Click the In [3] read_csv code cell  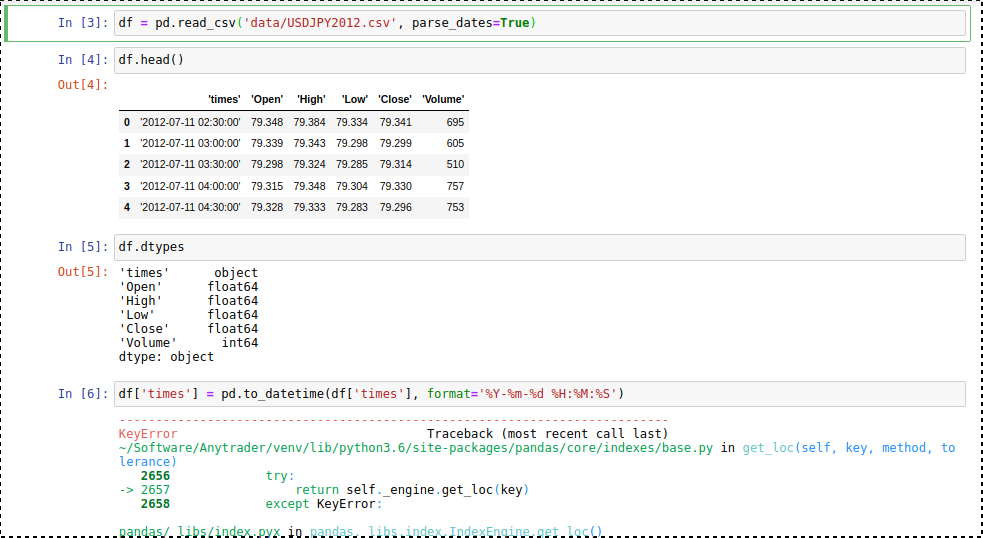pyautogui.click(x=540, y=23)
